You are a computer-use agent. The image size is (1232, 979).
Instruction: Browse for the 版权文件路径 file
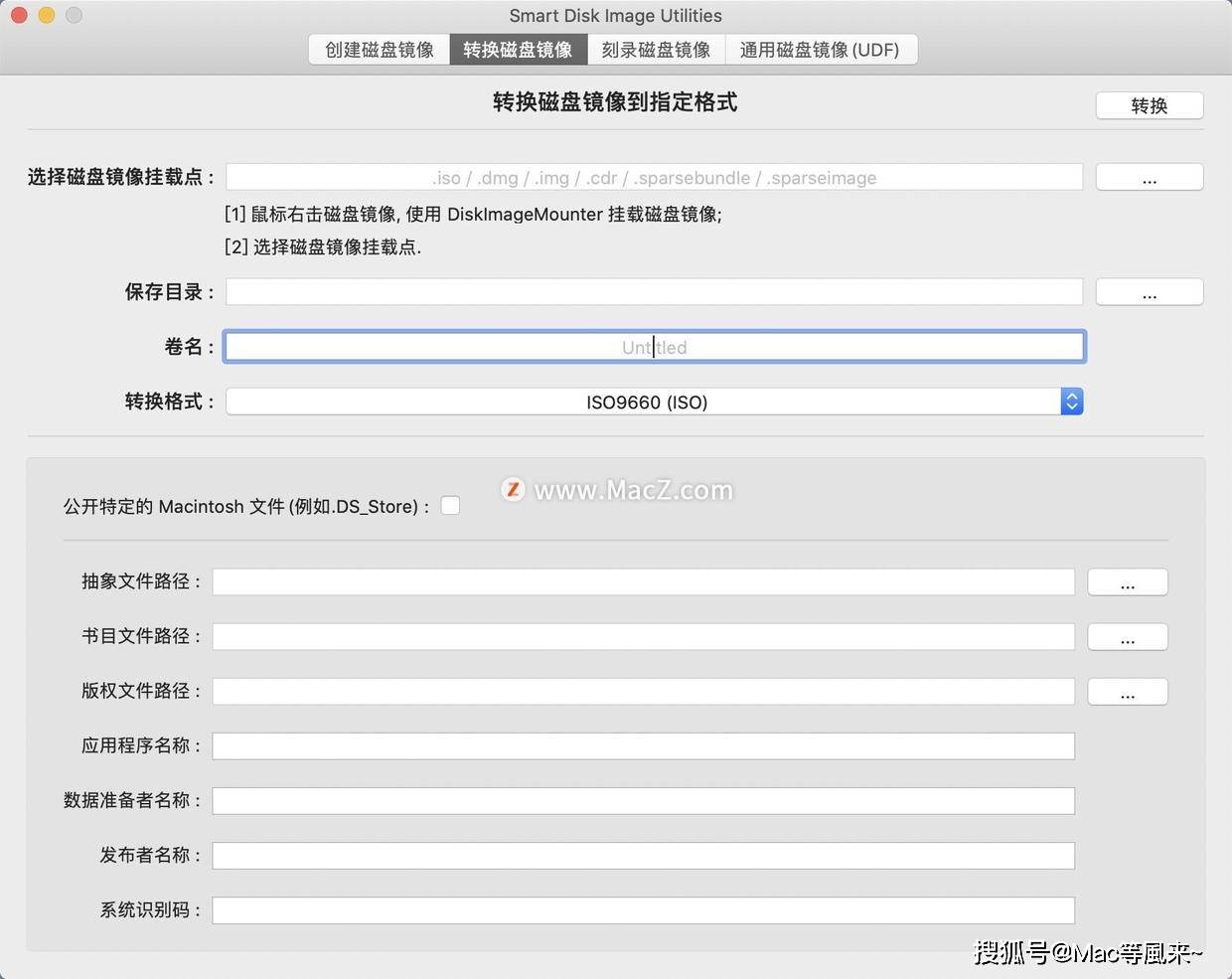(x=1127, y=691)
